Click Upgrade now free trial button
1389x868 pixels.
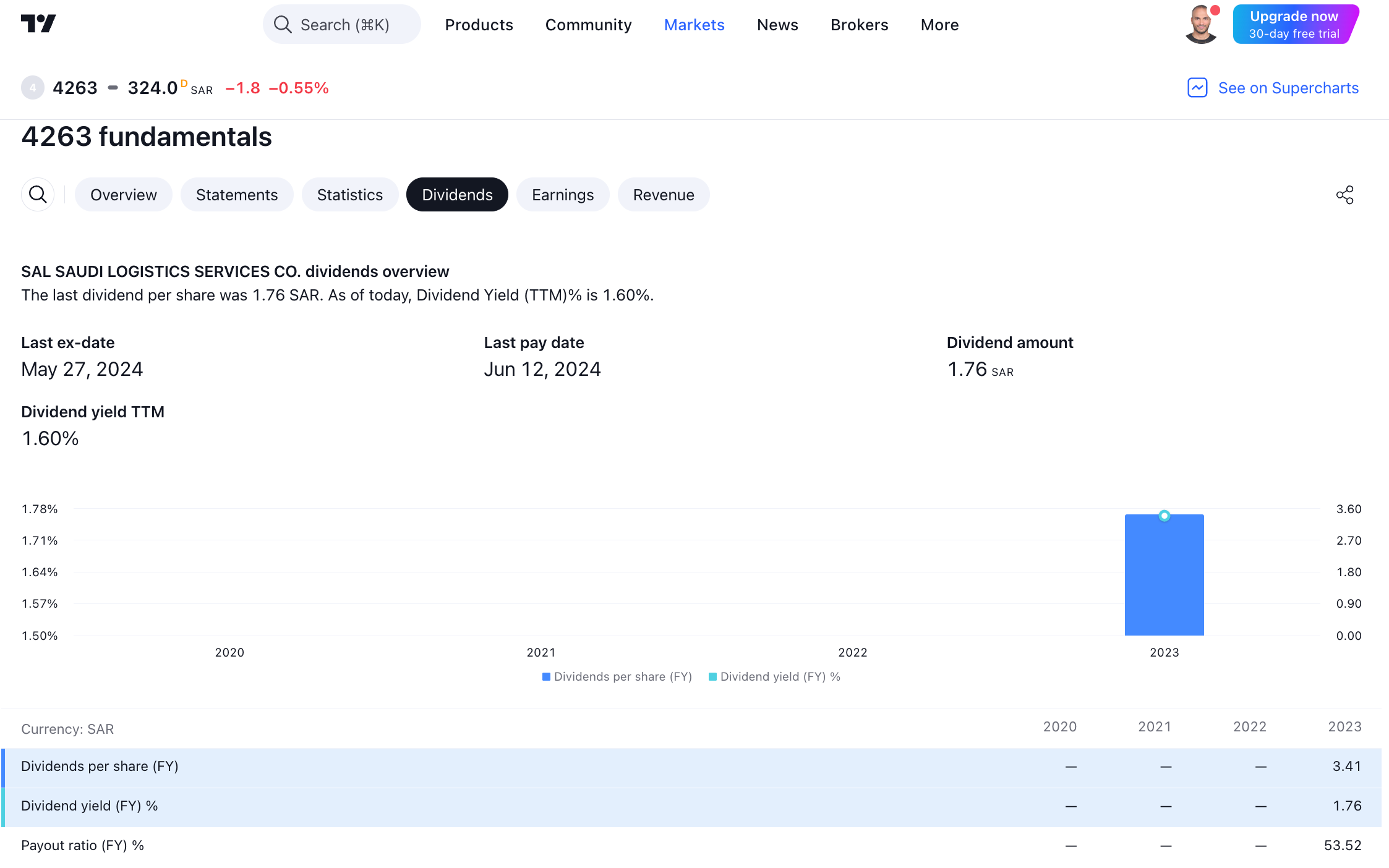click(1294, 25)
